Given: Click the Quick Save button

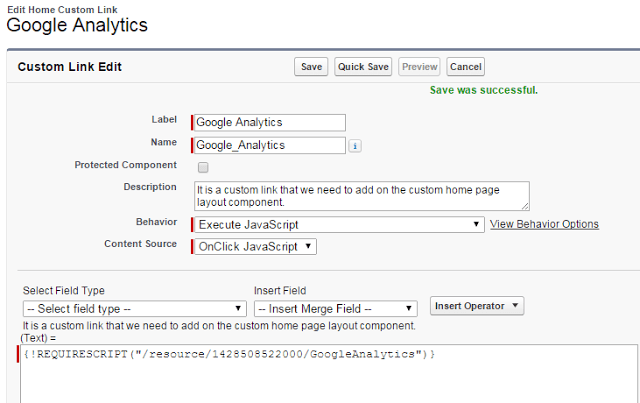Looking at the screenshot, I should pyautogui.click(x=363, y=67).
